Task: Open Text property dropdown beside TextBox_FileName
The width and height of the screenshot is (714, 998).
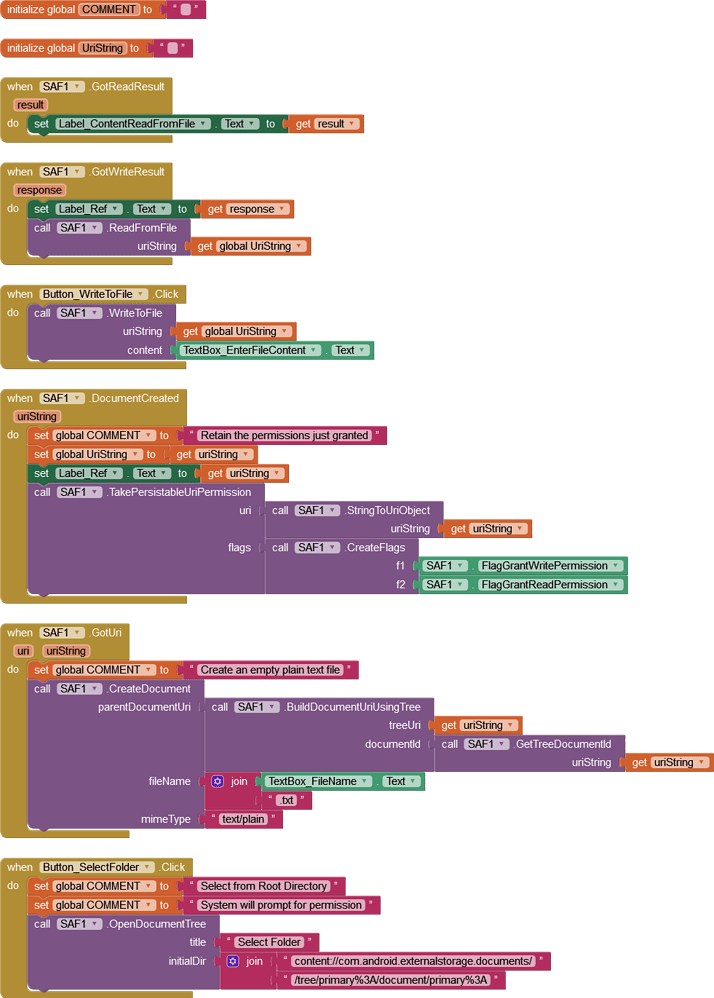Action: (402, 782)
